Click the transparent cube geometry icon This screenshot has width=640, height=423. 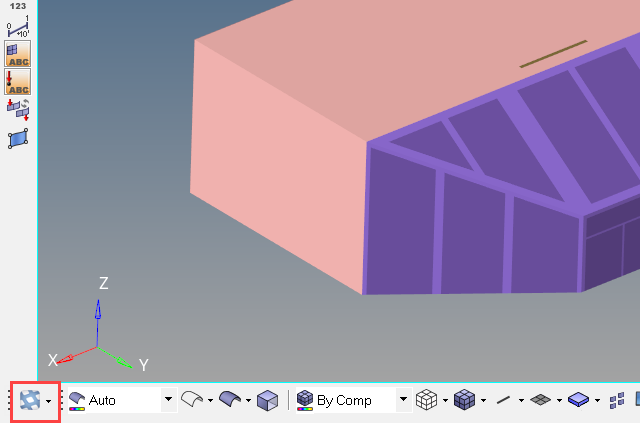point(267,400)
